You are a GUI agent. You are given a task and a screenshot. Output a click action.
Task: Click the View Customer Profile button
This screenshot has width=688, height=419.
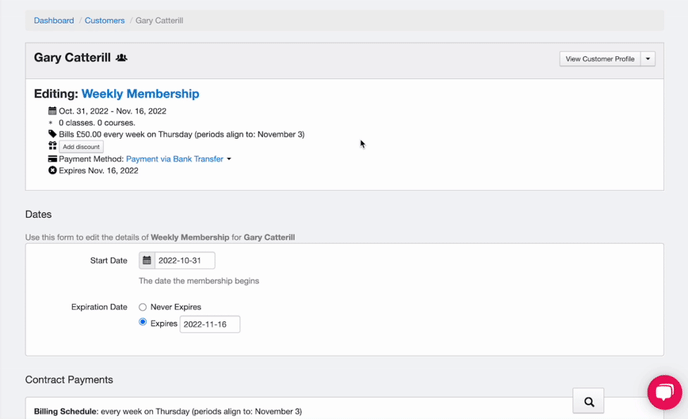coord(600,59)
